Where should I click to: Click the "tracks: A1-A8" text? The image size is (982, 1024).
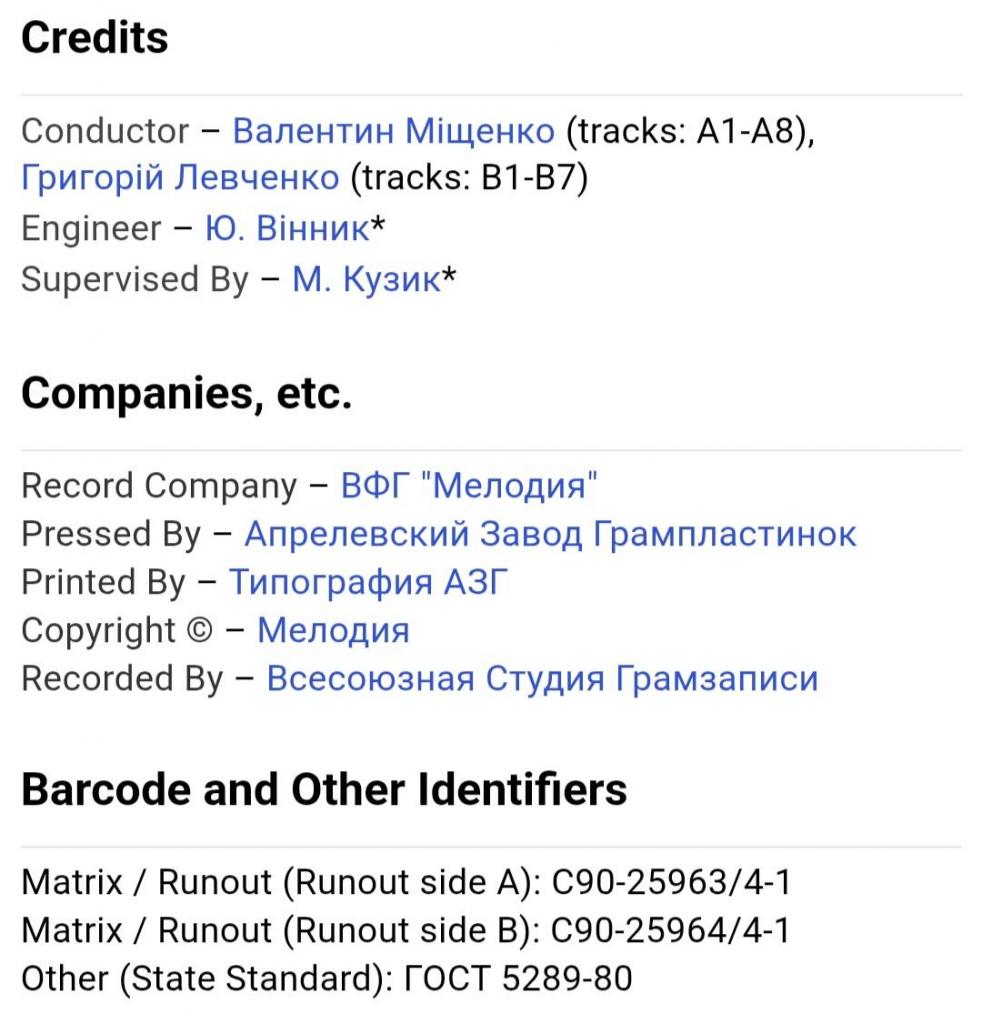[x=686, y=131]
